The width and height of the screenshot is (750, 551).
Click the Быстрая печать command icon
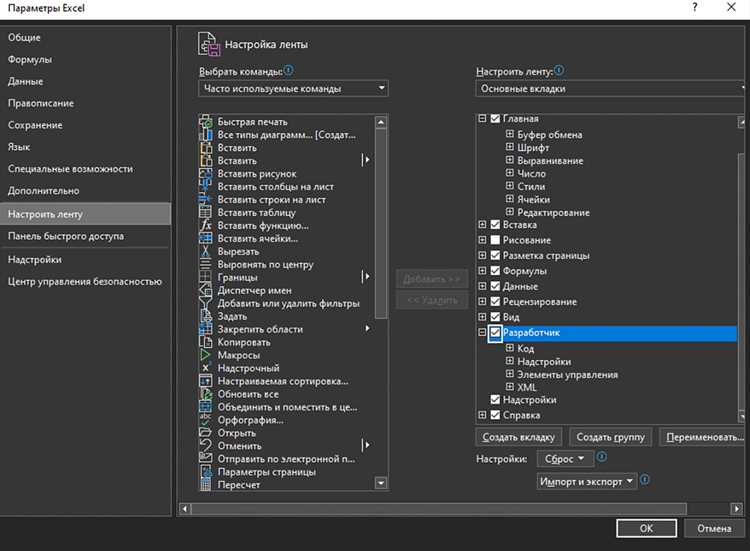pos(205,122)
